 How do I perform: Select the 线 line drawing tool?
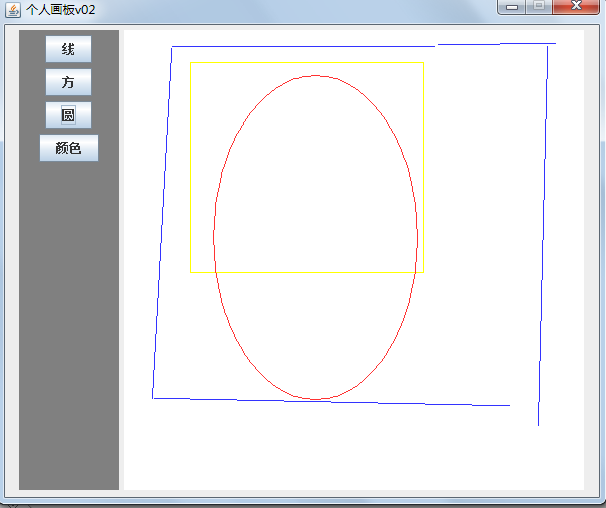(x=68, y=49)
